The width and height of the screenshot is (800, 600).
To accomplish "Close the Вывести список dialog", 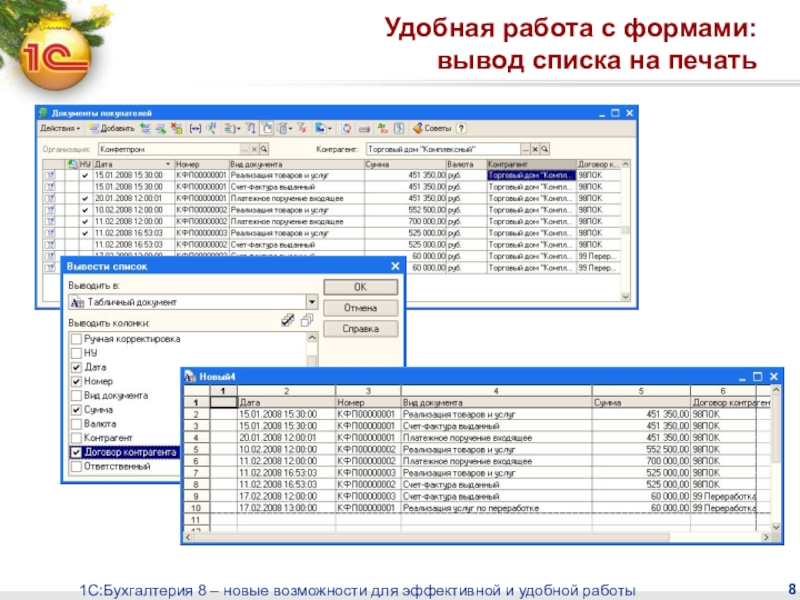I will (395, 266).
